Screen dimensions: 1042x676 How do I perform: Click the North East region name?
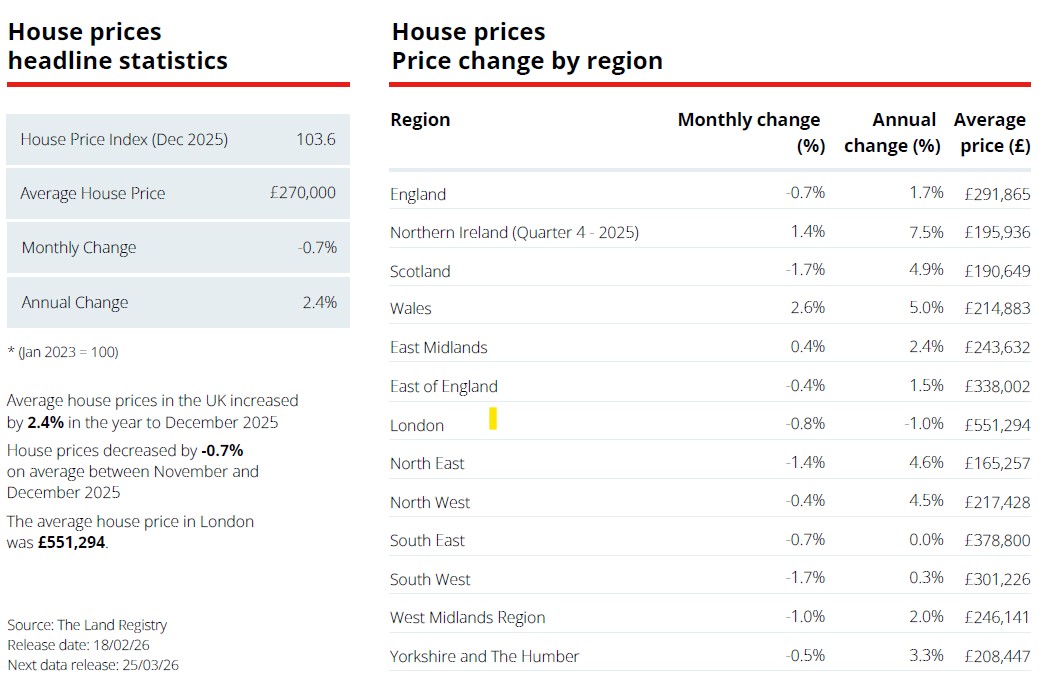[427, 463]
